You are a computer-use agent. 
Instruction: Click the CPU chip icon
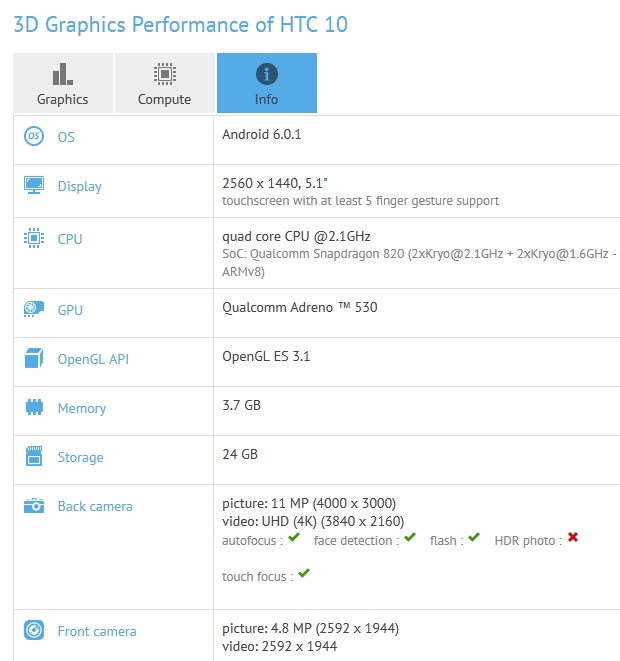pyautogui.click(x=34, y=238)
